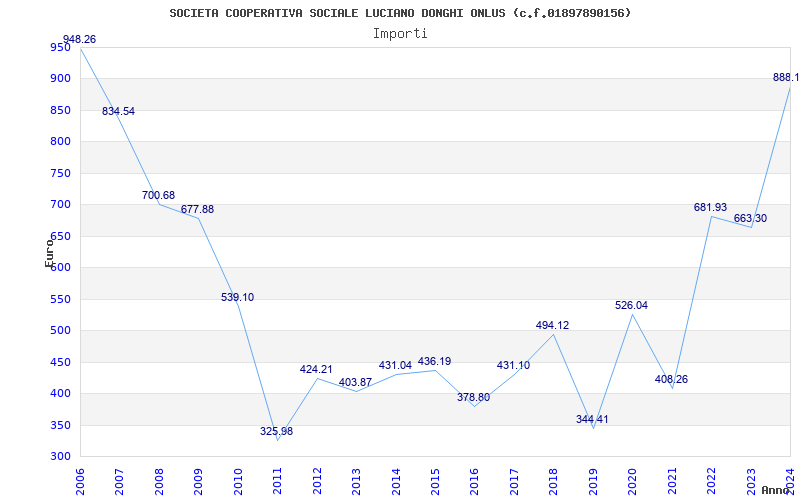Click the 431.04 value label
The width and height of the screenshot is (800, 500).
395,365
